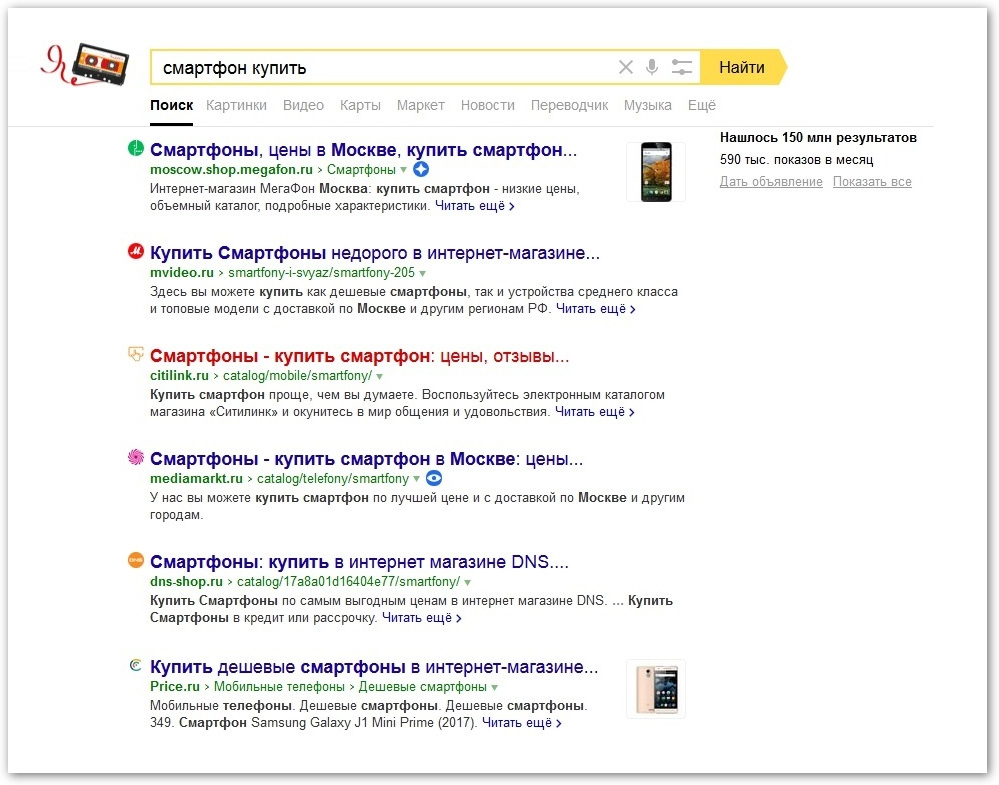Expand dropdown arrow after mediamarkt.ru URL
Image resolution: width=999 pixels, height=785 pixels.
coord(416,479)
